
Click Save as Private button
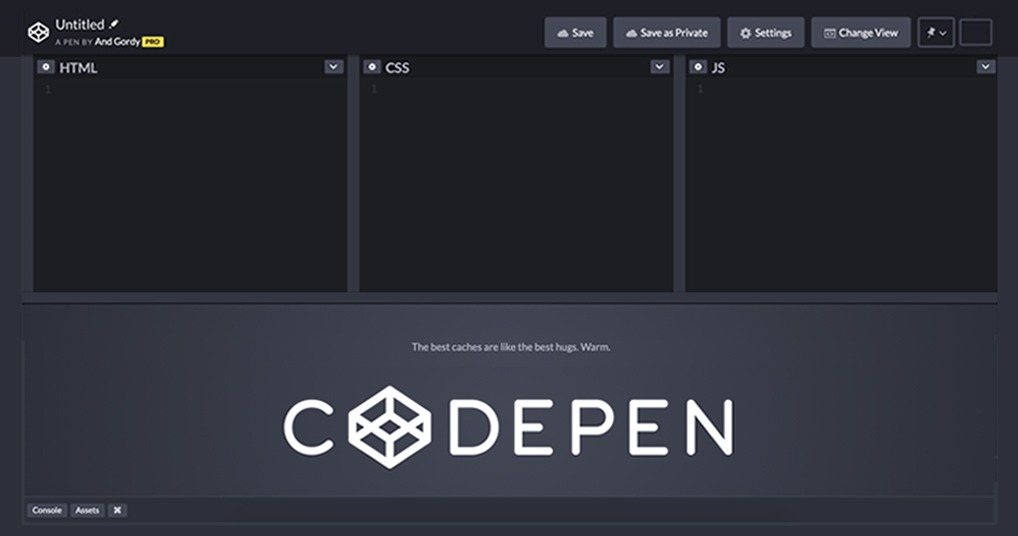click(667, 32)
